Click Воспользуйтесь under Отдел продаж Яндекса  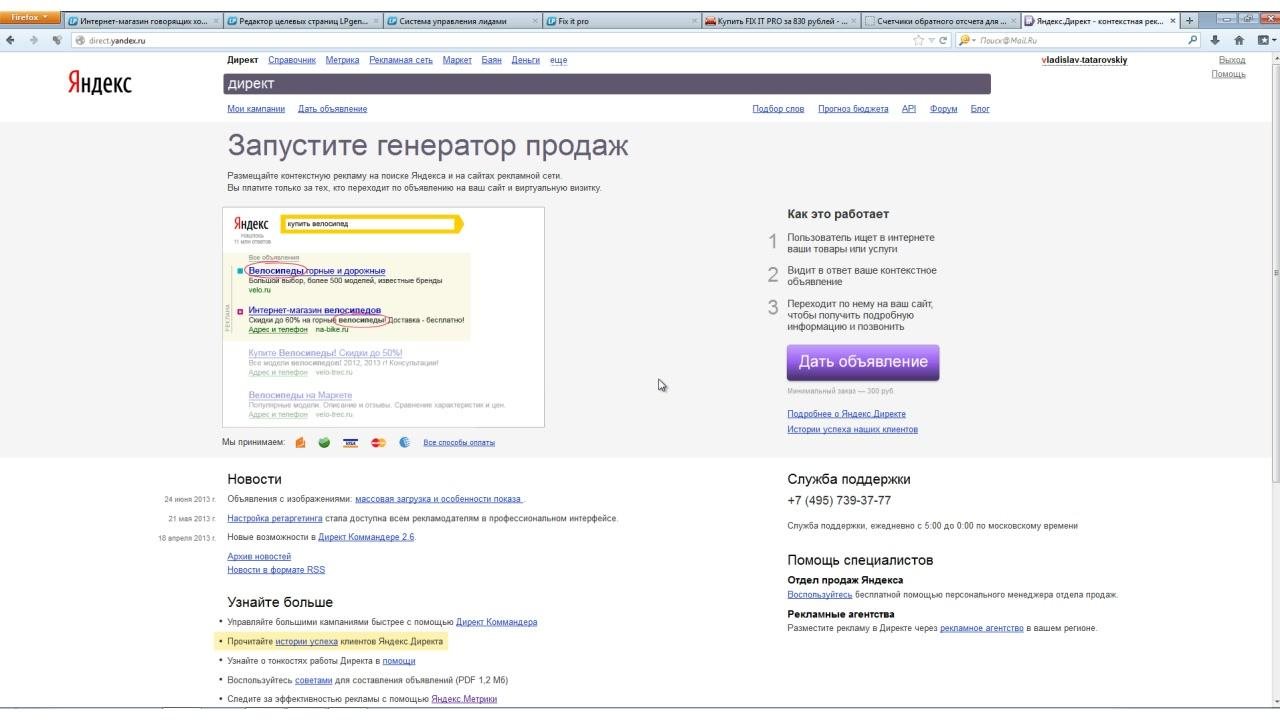point(820,595)
